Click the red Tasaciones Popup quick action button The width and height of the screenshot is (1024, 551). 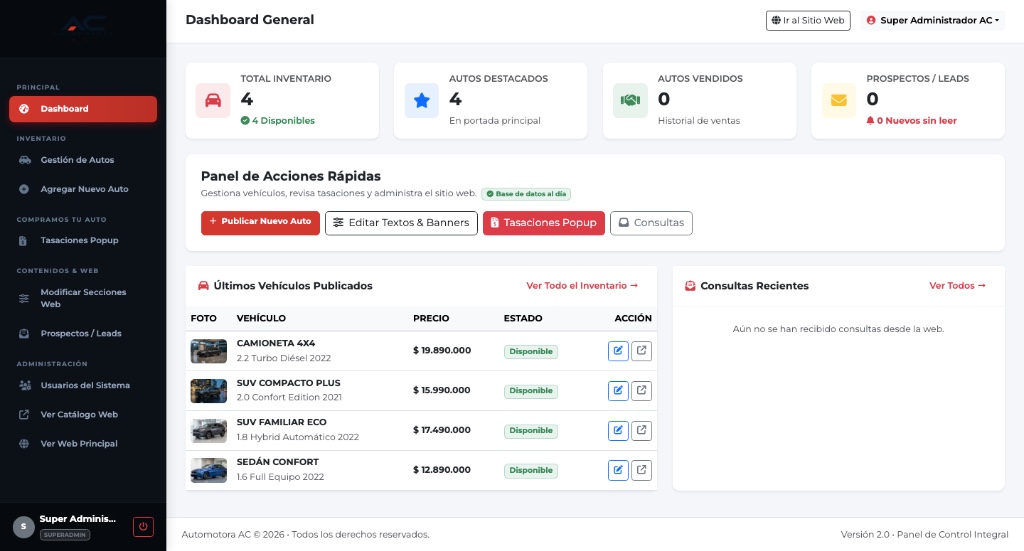(x=543, y=223)
